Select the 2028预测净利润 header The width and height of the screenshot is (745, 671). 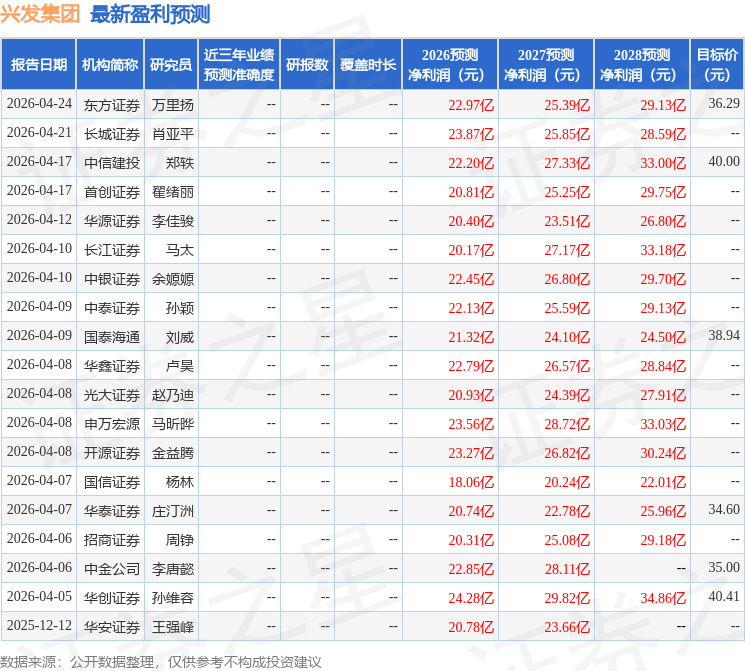point(641,65)
